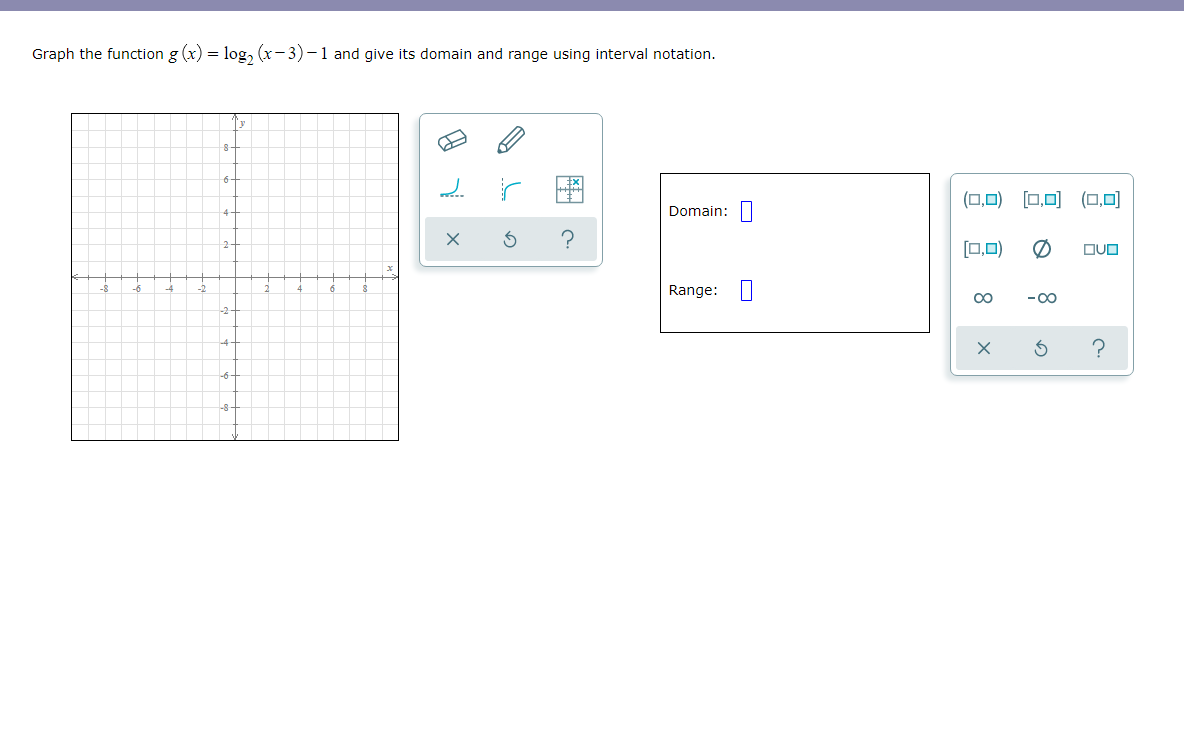Clear the graph using the X button
The image size is (1184, 738).
point(452,238)
